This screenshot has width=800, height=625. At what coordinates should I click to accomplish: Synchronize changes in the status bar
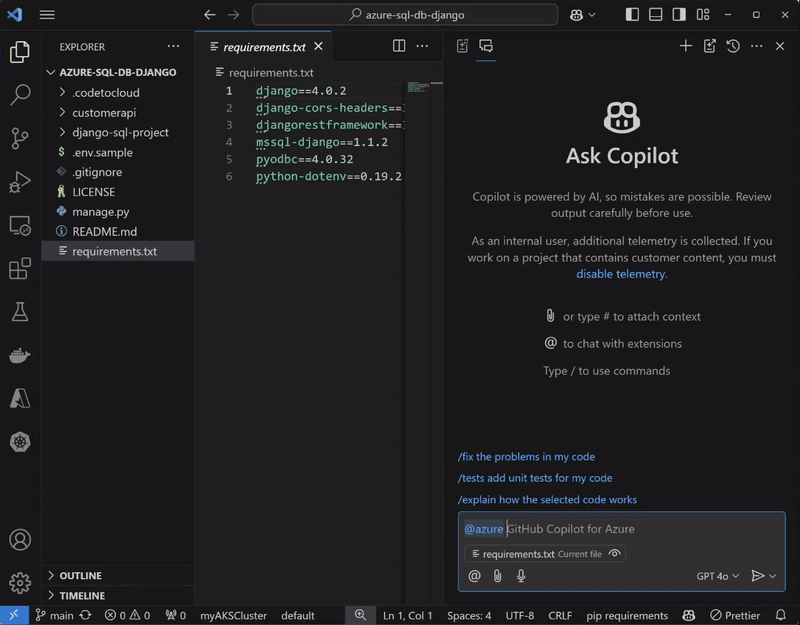tap(86, 615)
